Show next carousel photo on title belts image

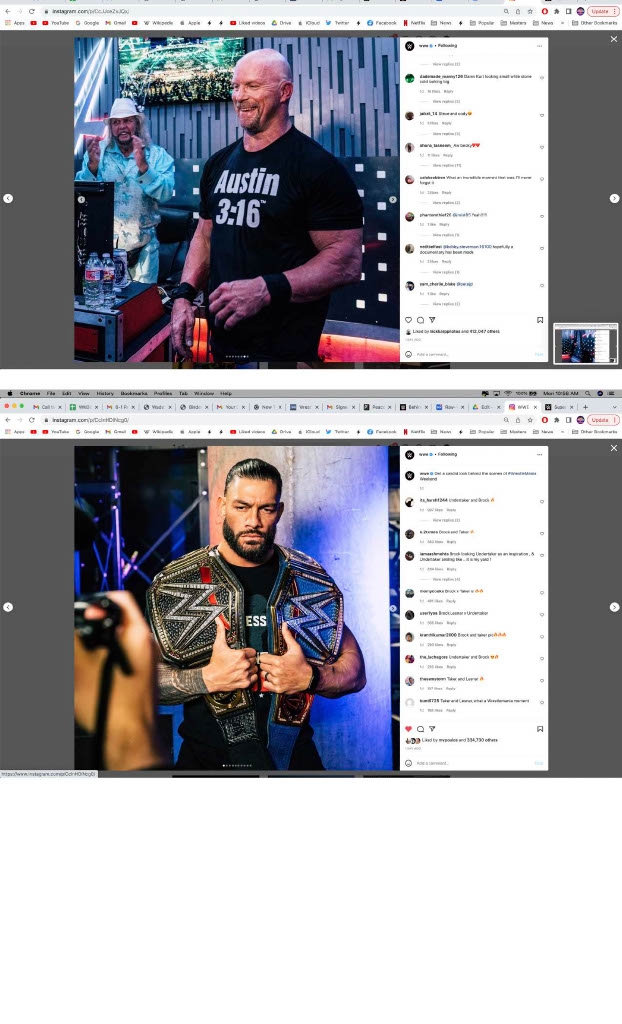[x=393, y=608]
